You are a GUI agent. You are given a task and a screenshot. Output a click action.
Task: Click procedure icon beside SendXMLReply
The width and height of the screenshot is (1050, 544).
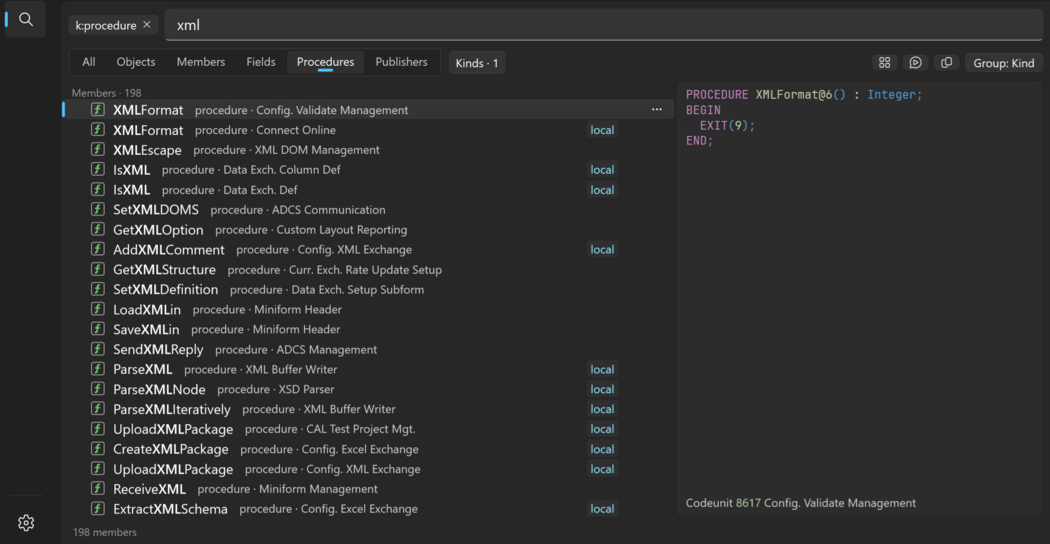pyautogui.click(x=98, y=349)
